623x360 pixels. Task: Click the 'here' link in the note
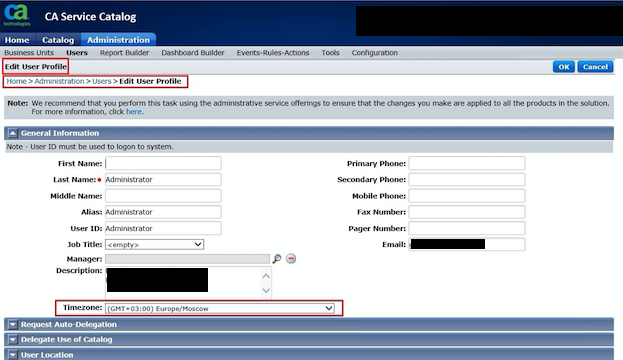(x=134, y=112)
